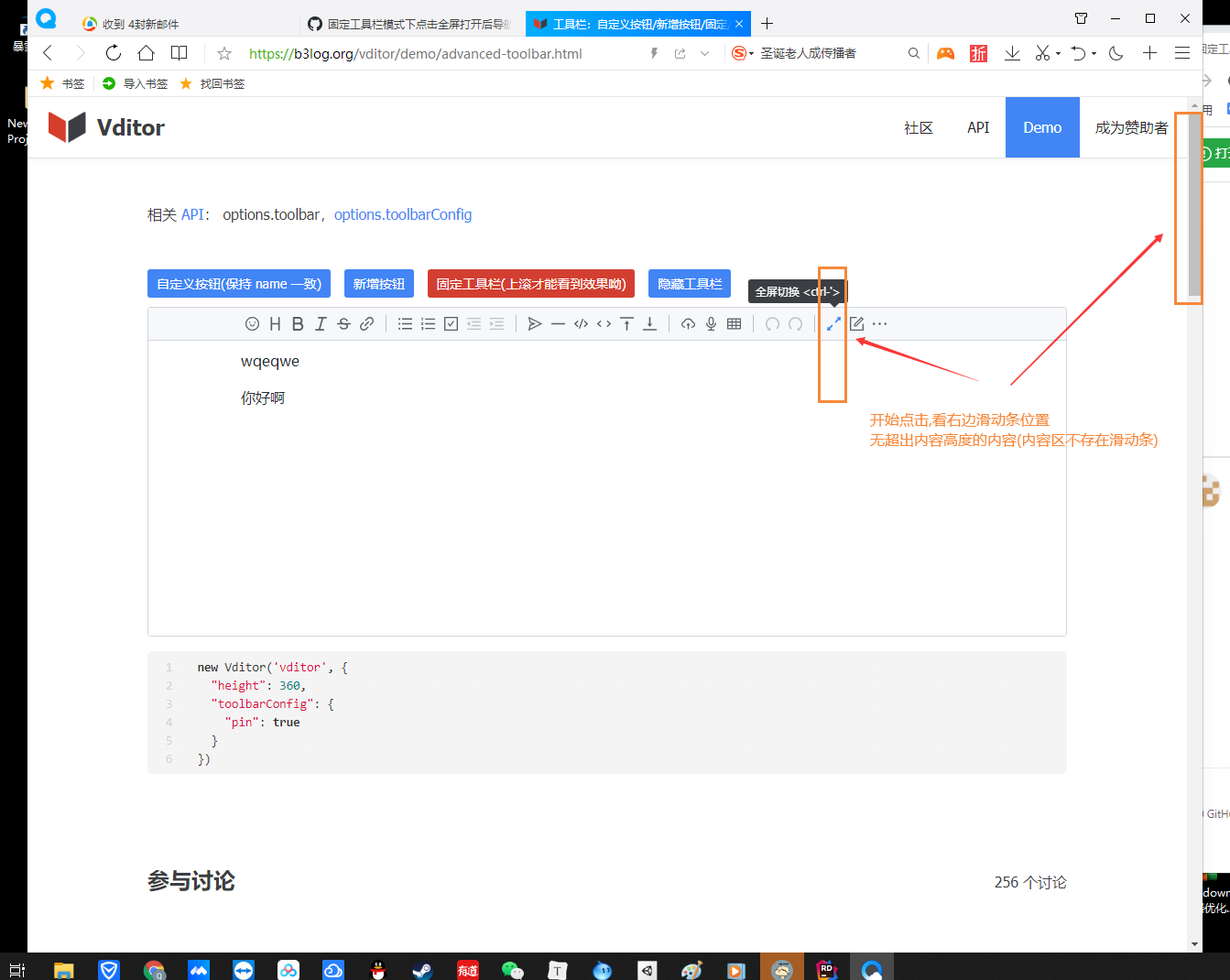
Task: Open WeChat from the taskbar
Action: [x=512, y=969]
